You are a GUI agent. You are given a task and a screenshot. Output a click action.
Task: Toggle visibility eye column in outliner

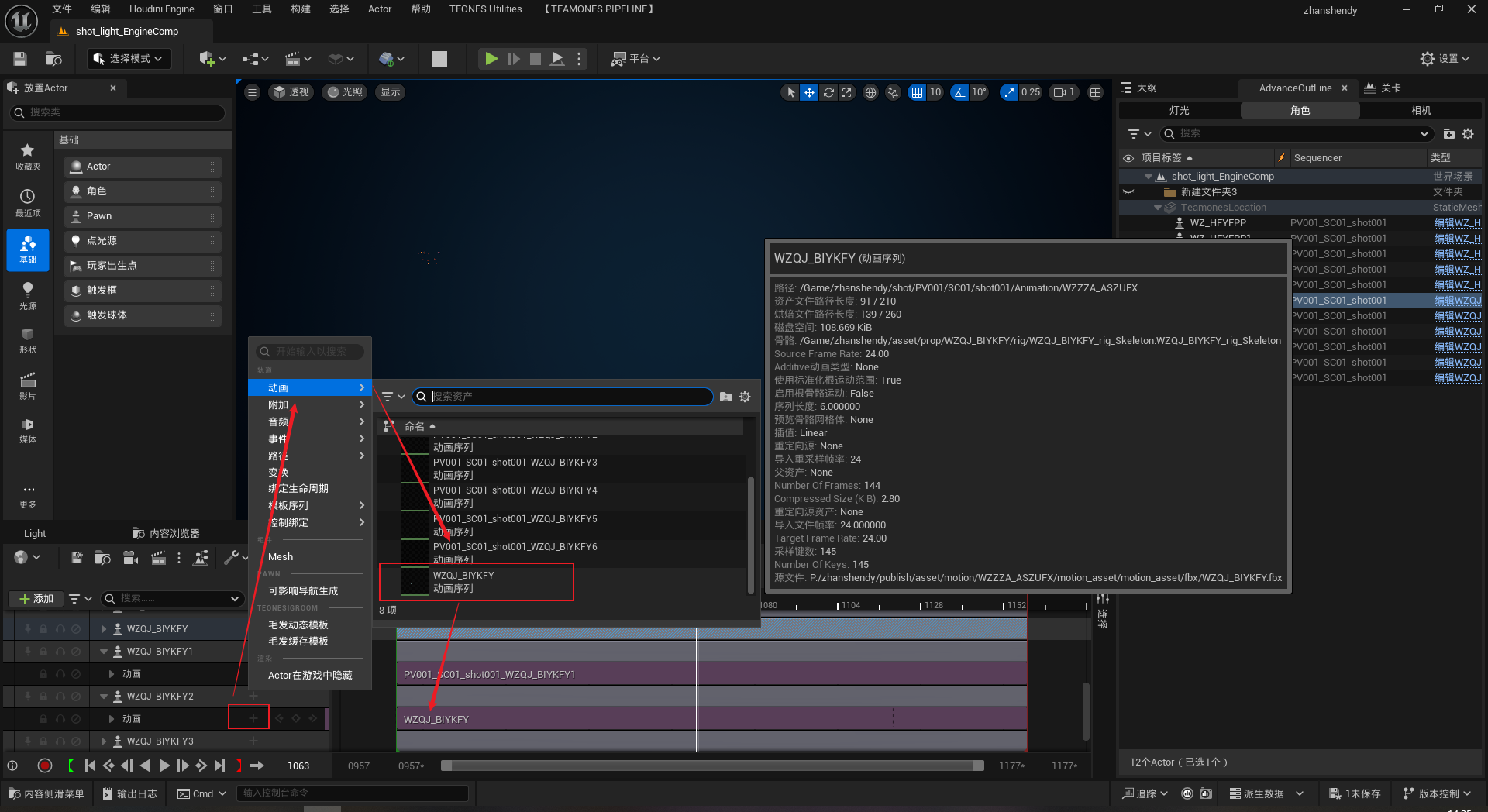[x=1128, y=158]
